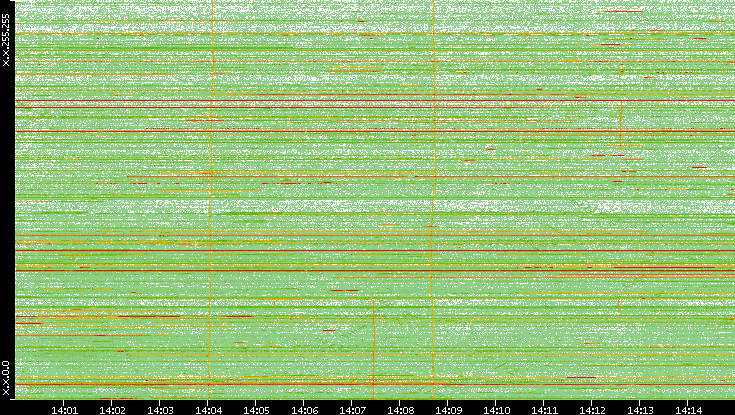
Task: Click the tall orange vertical line before 14:09
Action: 433,199
